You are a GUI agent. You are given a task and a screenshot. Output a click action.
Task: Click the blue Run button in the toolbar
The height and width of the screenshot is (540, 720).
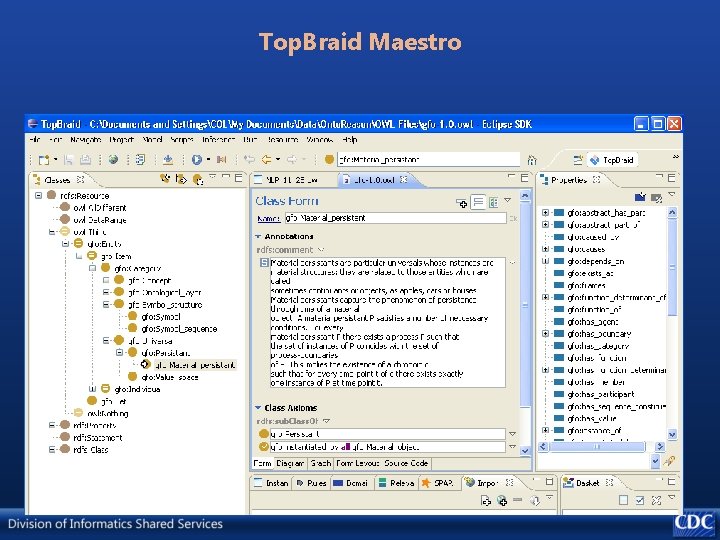[197, 159]
